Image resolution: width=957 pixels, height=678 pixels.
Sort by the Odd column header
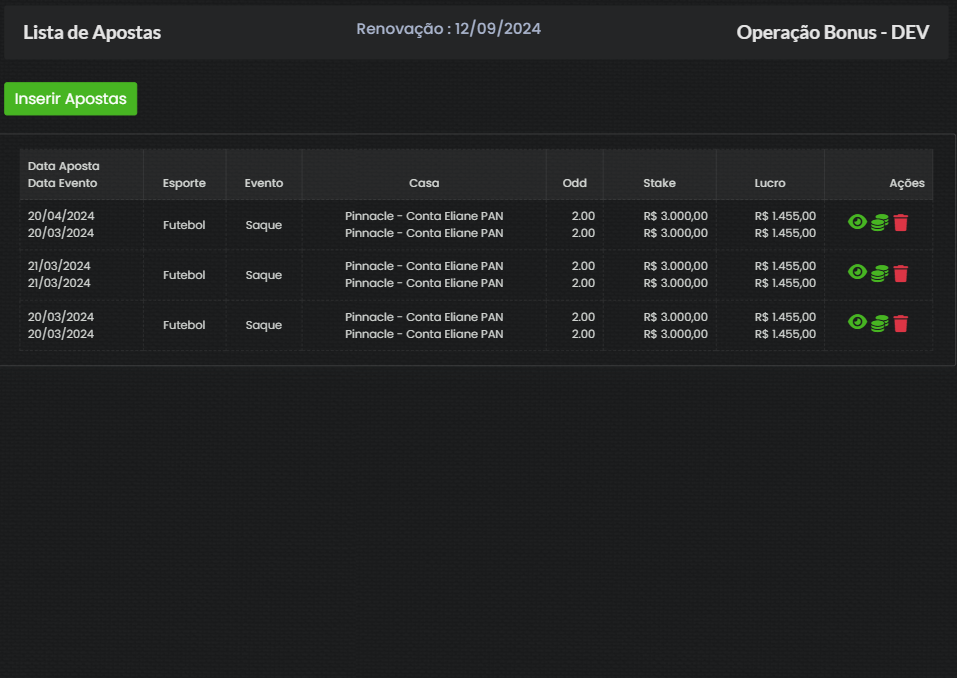point(574,183)
